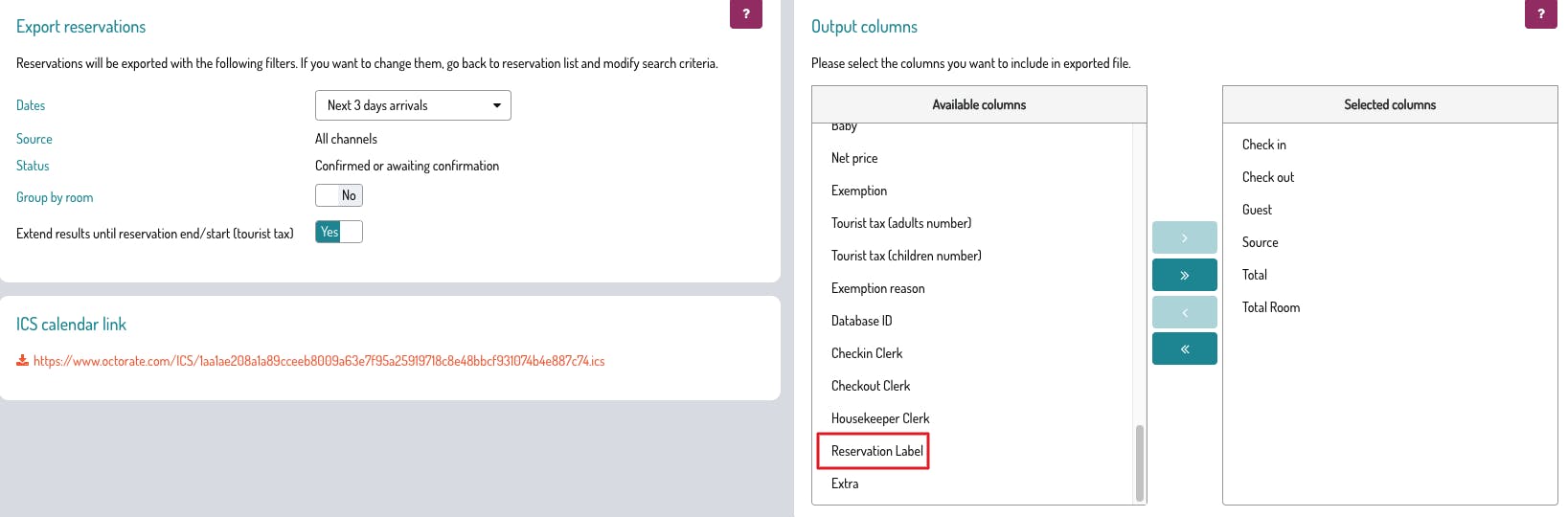Screen dimensions: 1568x517
Task: Click the ICS download icon
Action: pos(22,361)
